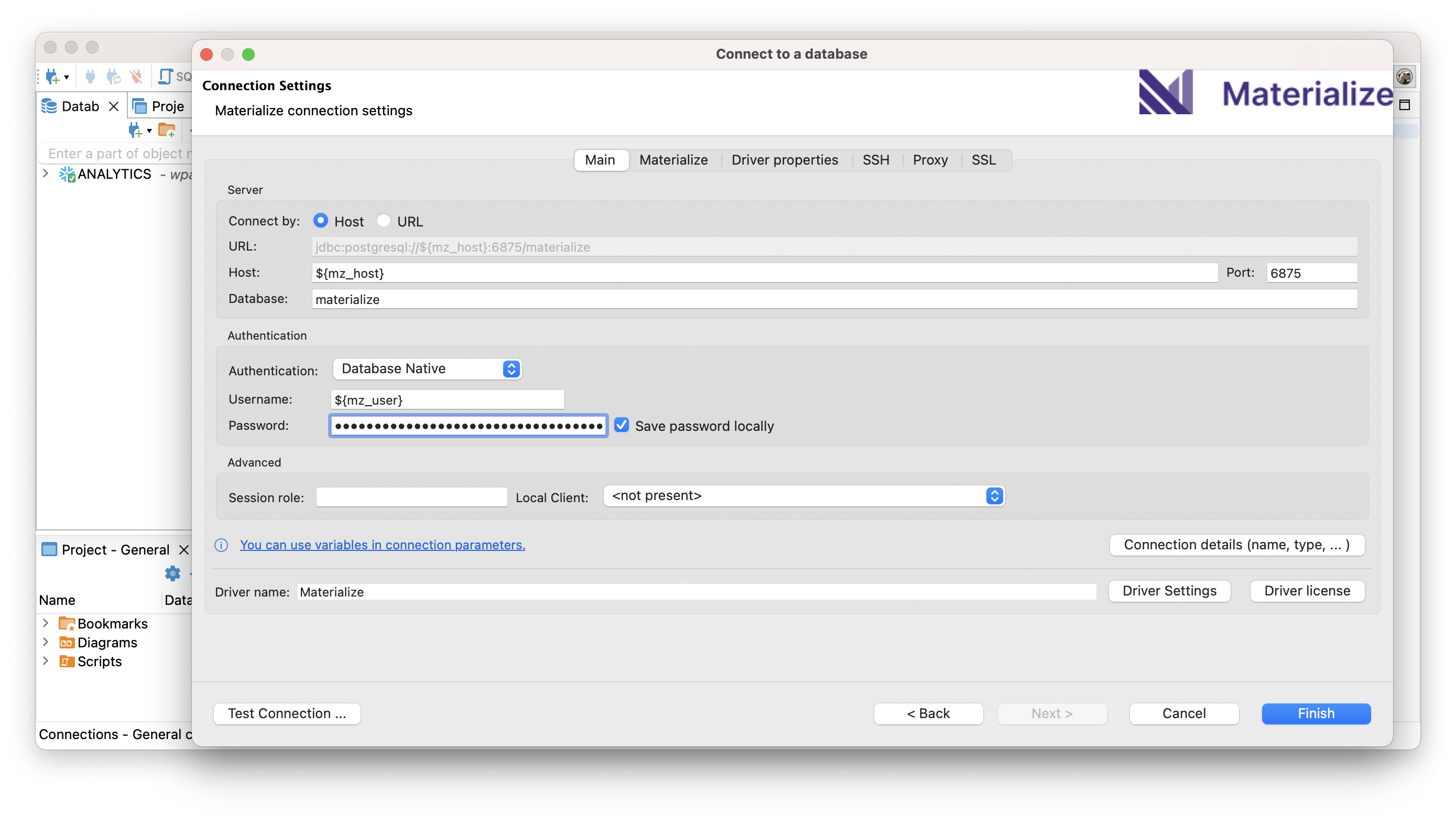Select the ANALYTICS Snowflake connection icon
1456x824 pixels.
point(67,175)
